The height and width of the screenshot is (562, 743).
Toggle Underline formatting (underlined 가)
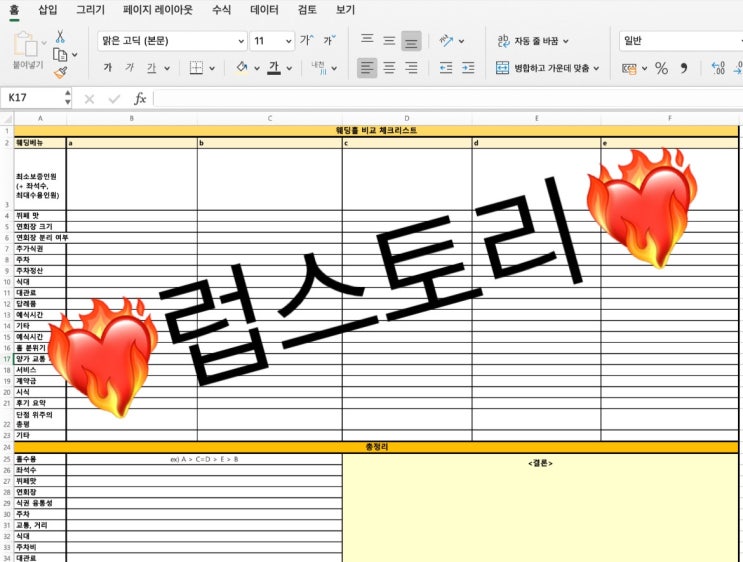[x=152, y=68]
